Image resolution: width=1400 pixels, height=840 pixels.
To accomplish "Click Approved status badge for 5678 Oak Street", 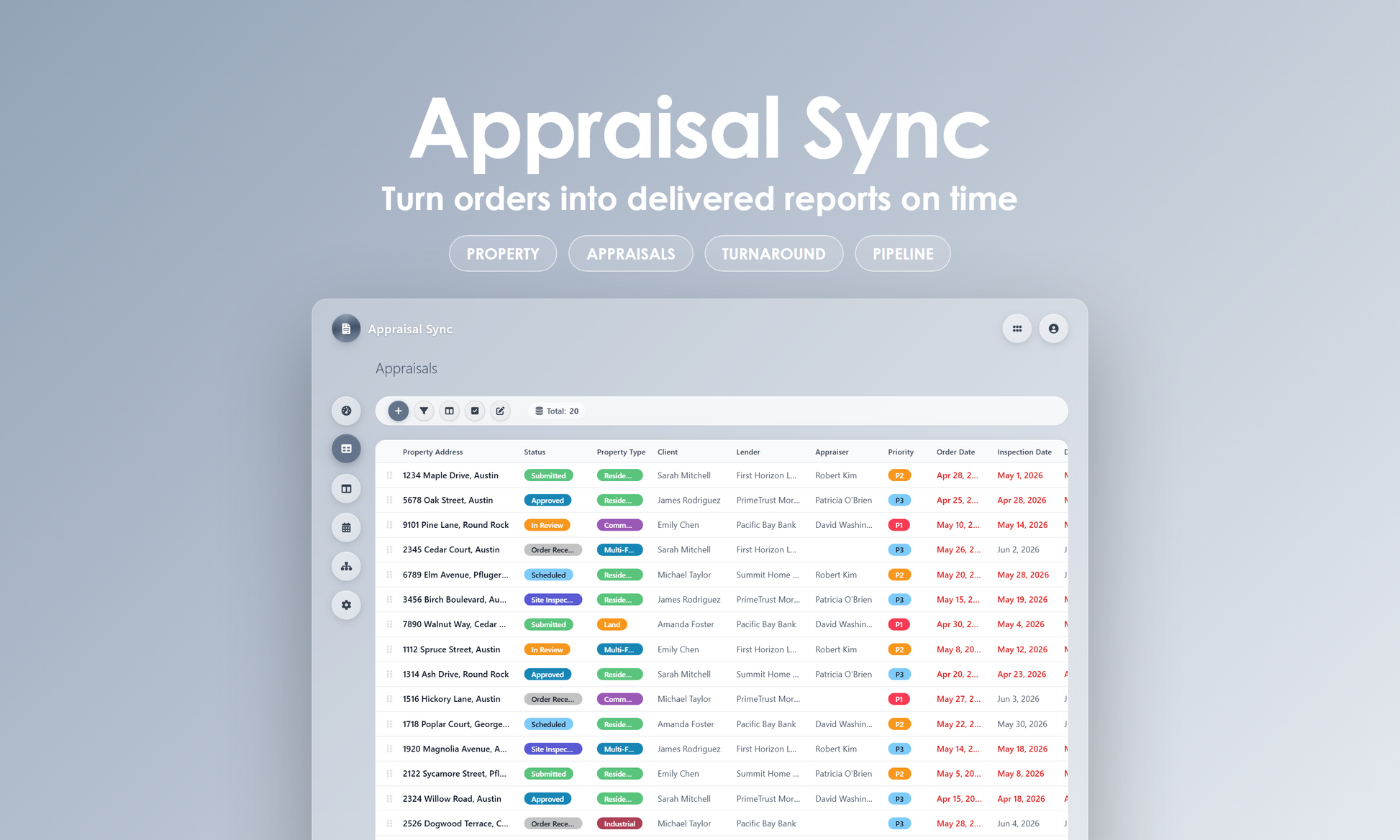I will tap(547, 500).
